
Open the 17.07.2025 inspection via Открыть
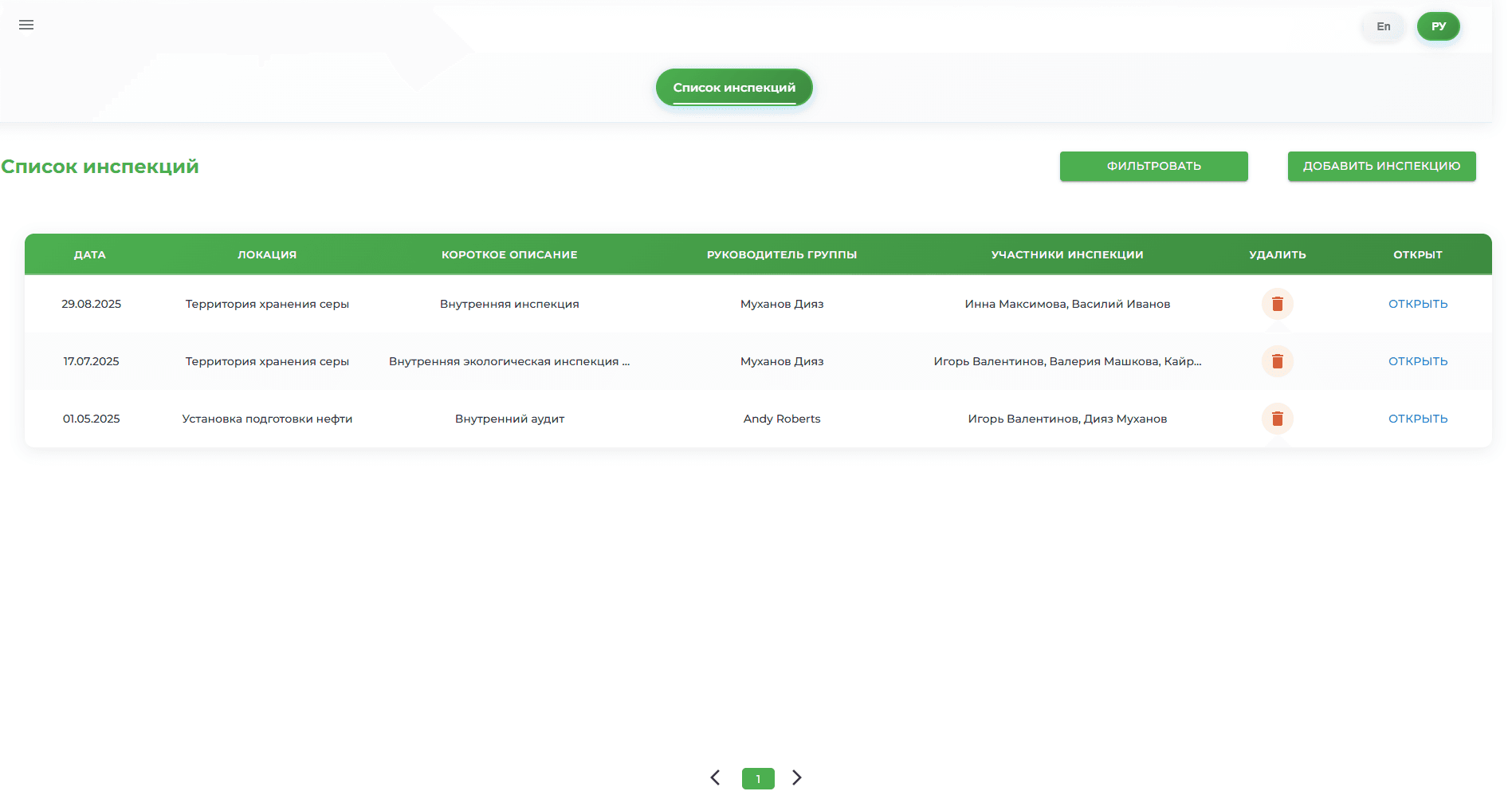(x=1417, y=361)
